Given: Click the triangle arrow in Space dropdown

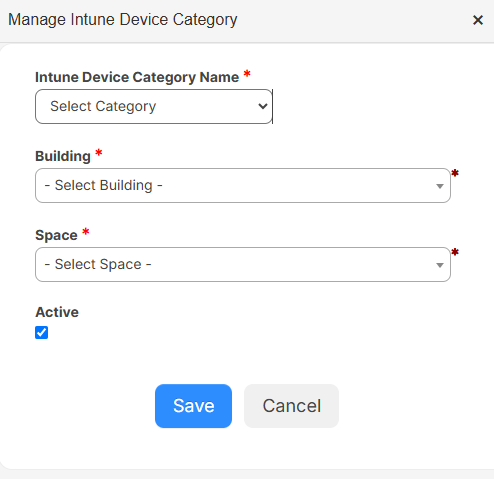Looking at the screenshot, I should point(440,265).
